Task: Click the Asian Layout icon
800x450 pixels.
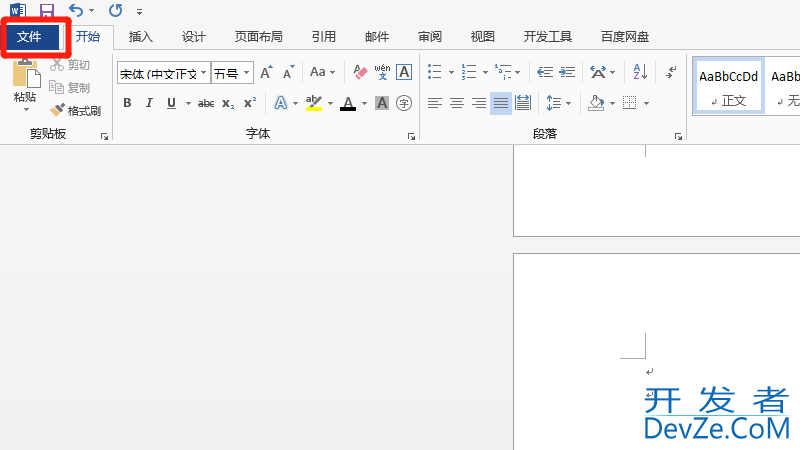Action: [598, 72]
